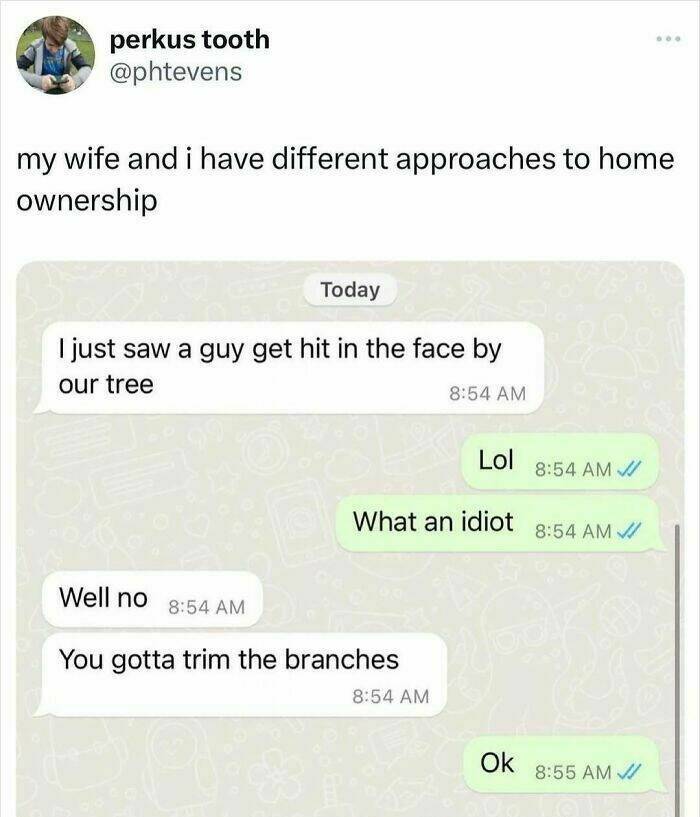Click the chat scrollbar on right edge
700x817 pixels.
click(677, 671)
